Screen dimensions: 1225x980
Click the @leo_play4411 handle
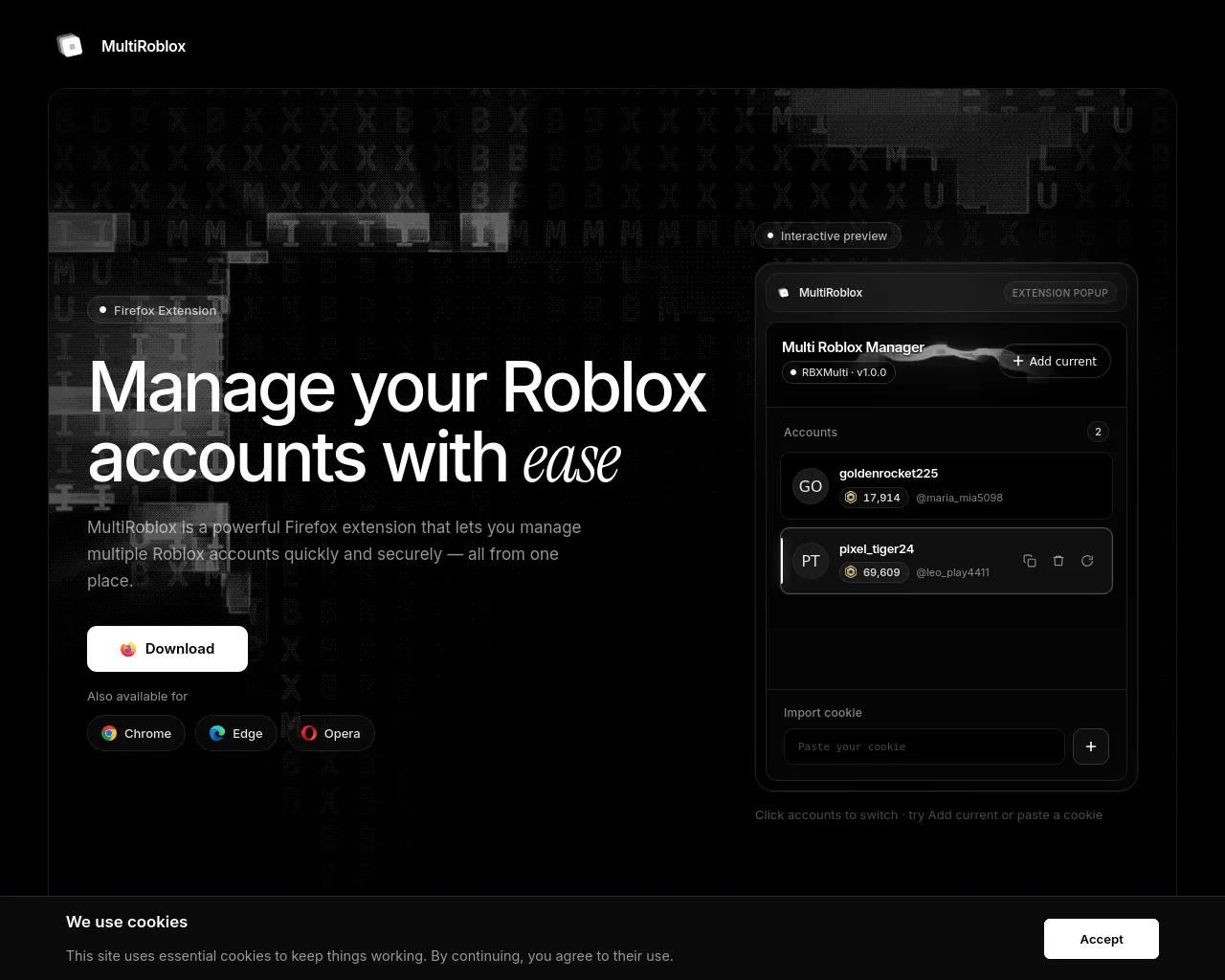[x=953, y=572]
